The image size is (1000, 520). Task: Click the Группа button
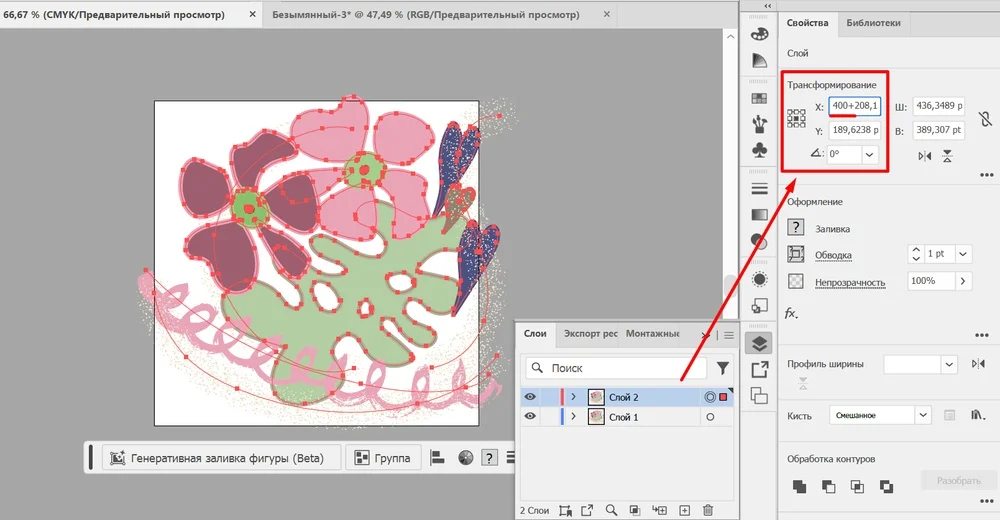(x=383, y=458)
